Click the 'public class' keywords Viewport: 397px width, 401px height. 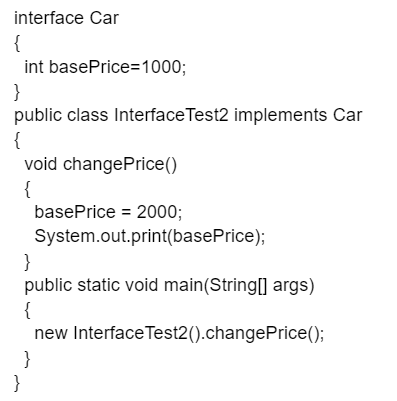tap(61, 116)
